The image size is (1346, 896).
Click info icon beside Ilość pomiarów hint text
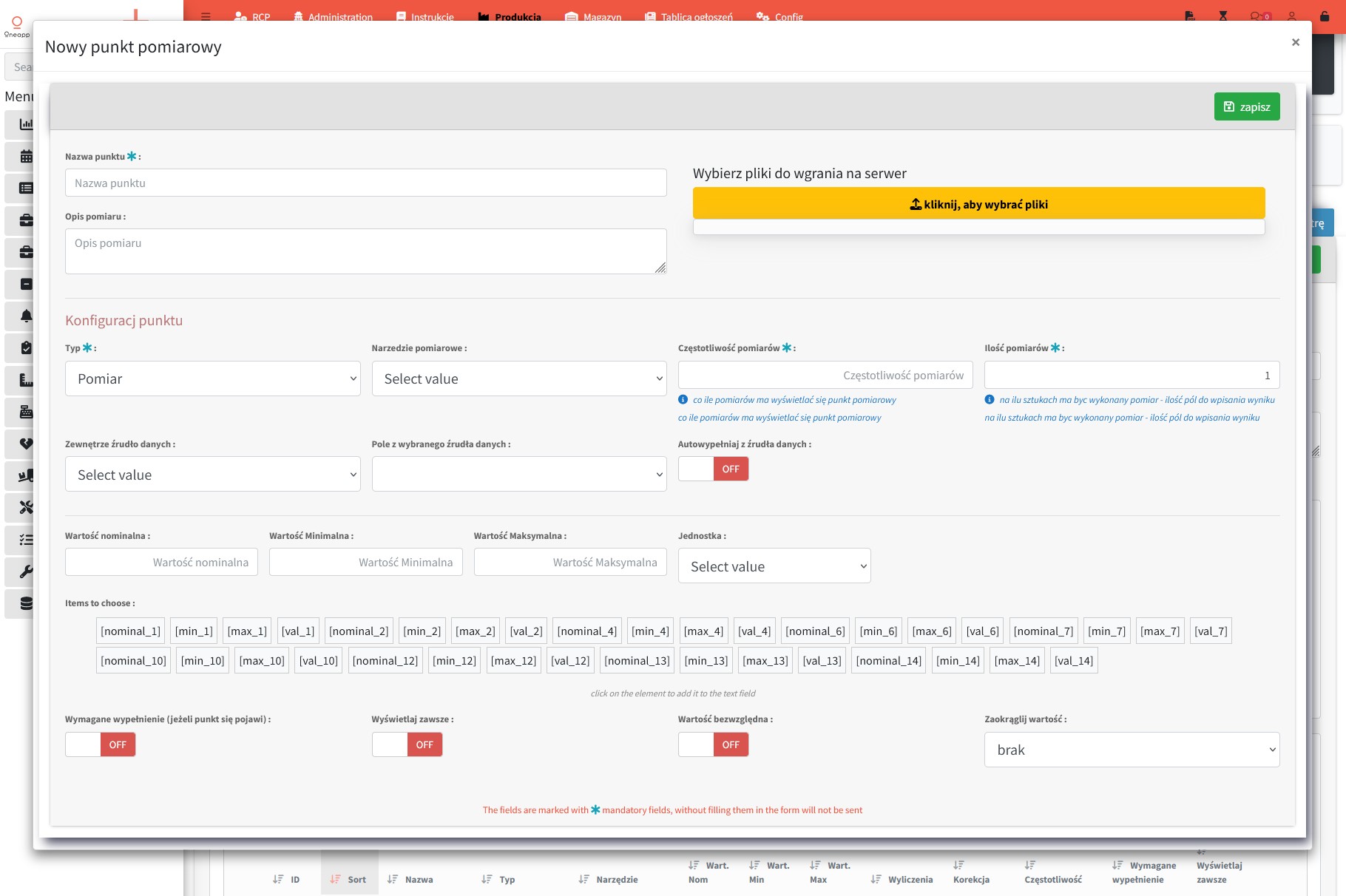click(x=990, y=399)
